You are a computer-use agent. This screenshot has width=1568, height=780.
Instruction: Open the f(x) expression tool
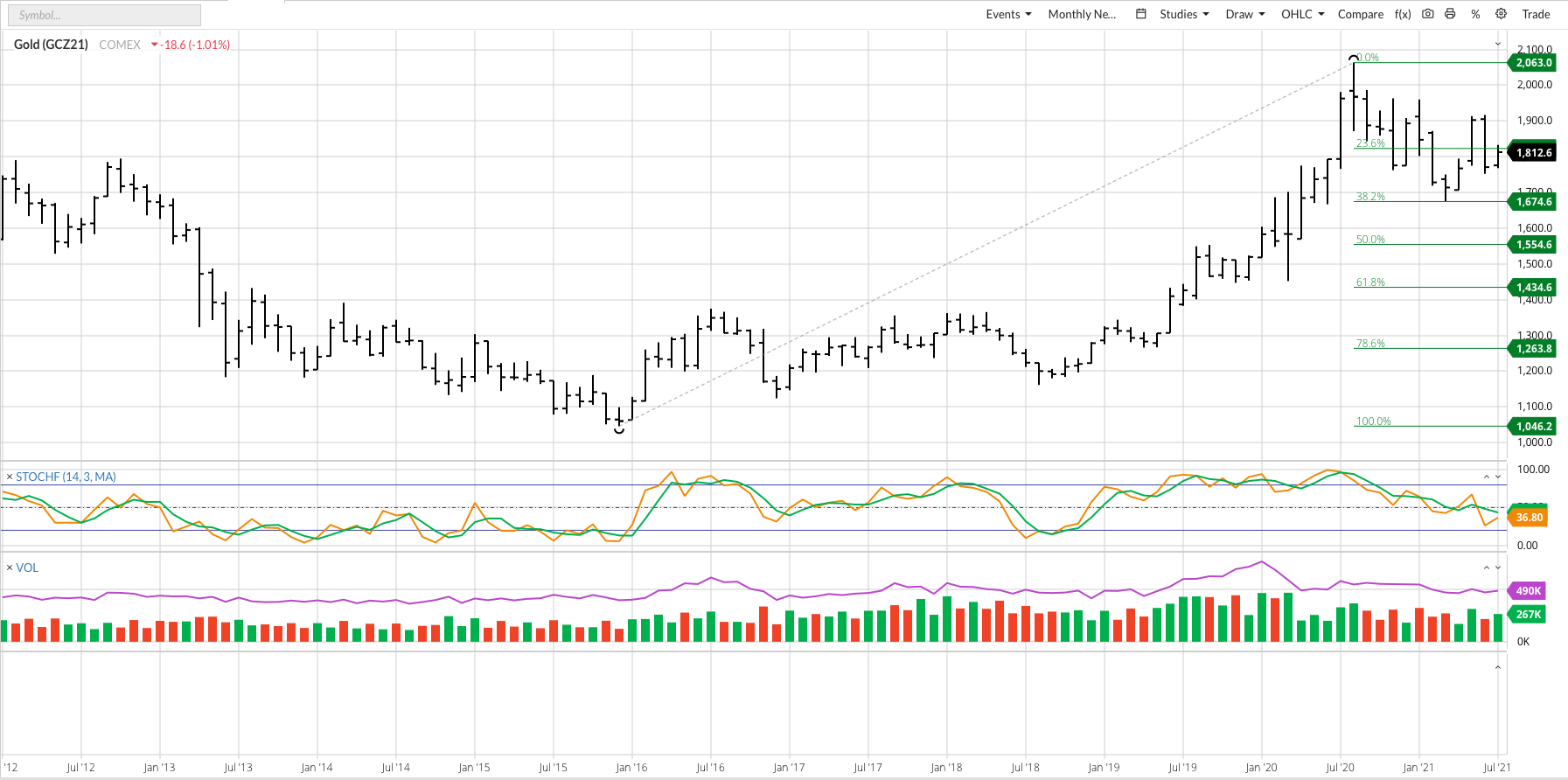pos(1403,14)
